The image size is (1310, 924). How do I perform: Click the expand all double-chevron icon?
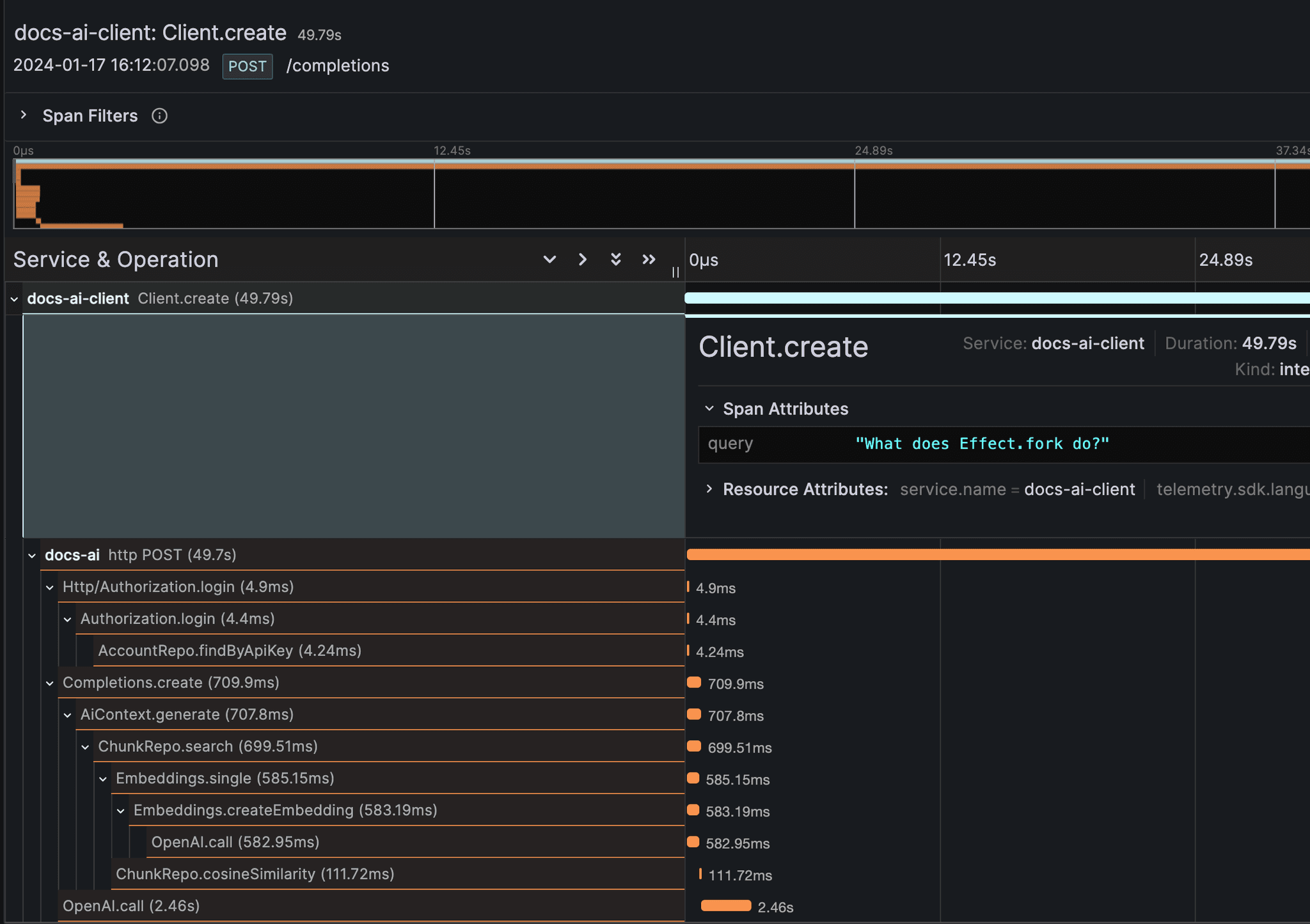point(615,260)
